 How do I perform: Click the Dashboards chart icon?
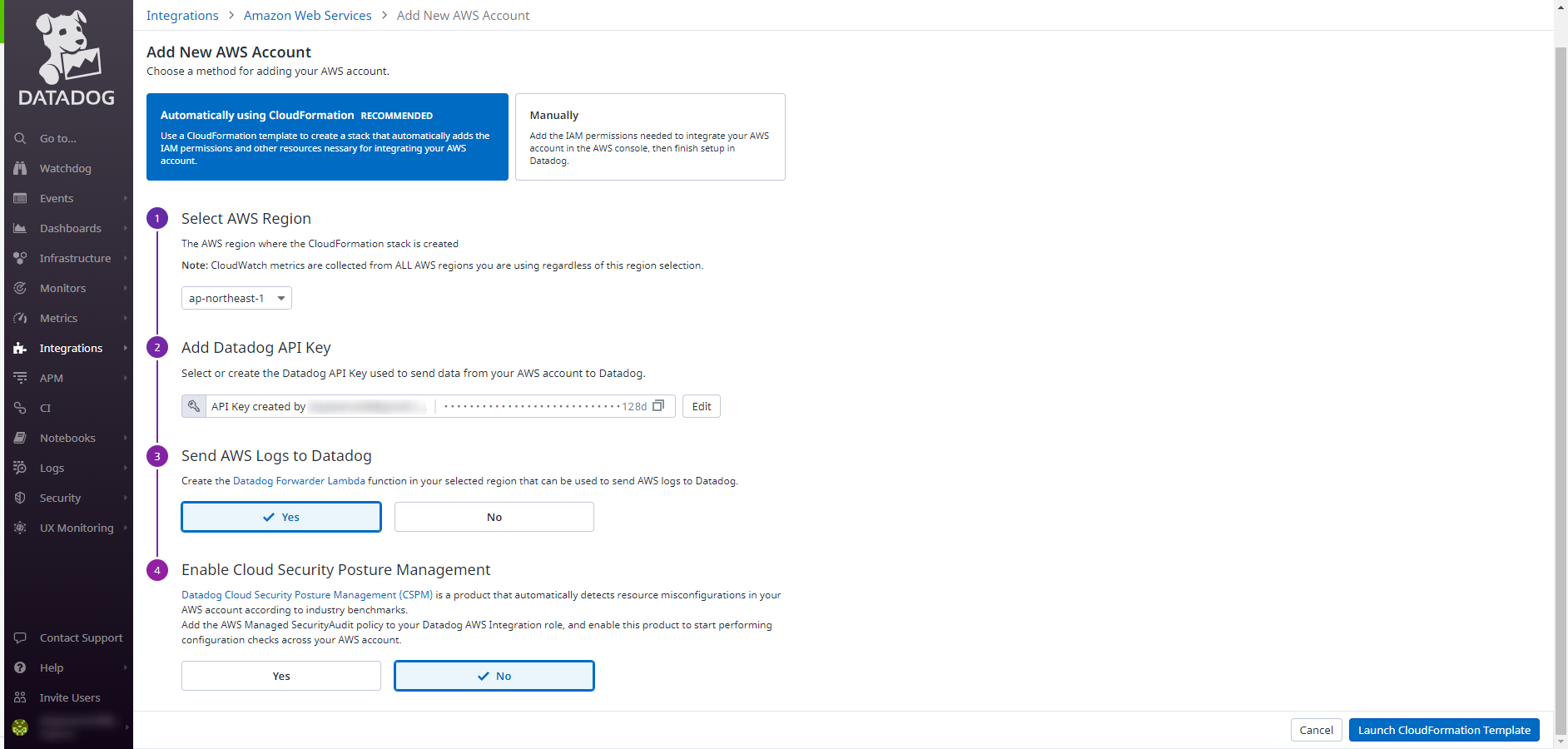pos(20,228)
